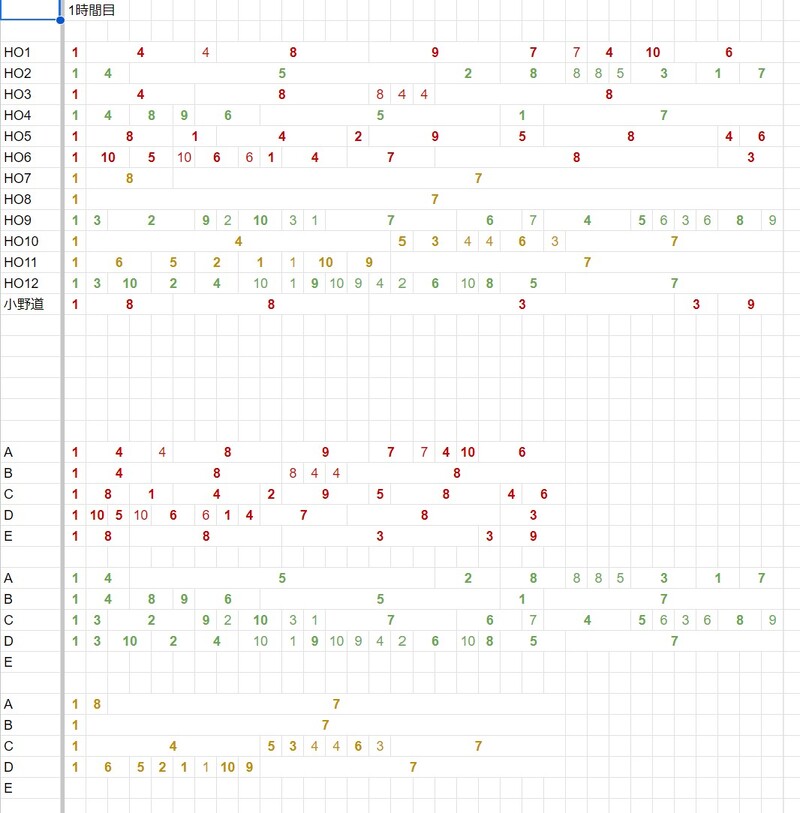Click the 4 in row HO9
This screenshot has width=800, height=813.
587,220
